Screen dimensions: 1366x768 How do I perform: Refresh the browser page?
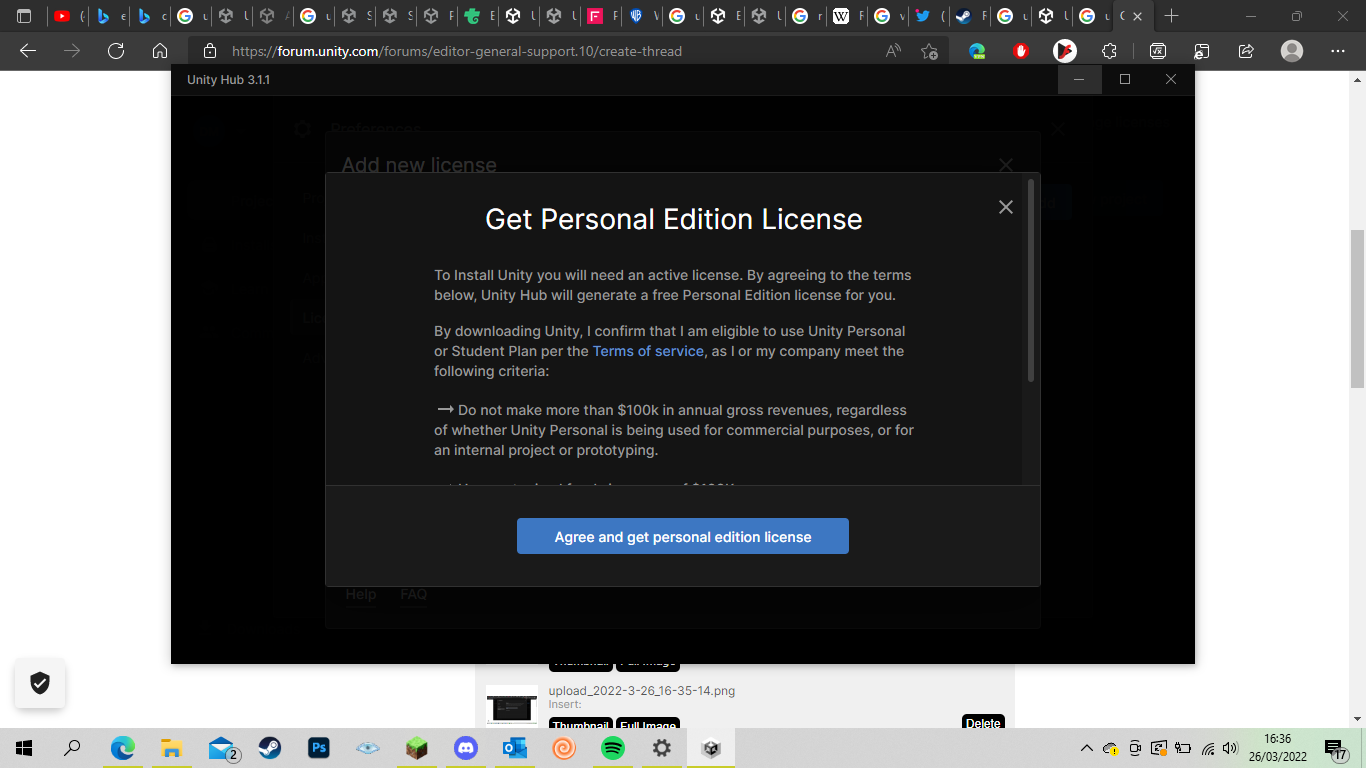[x=116, y=51]
